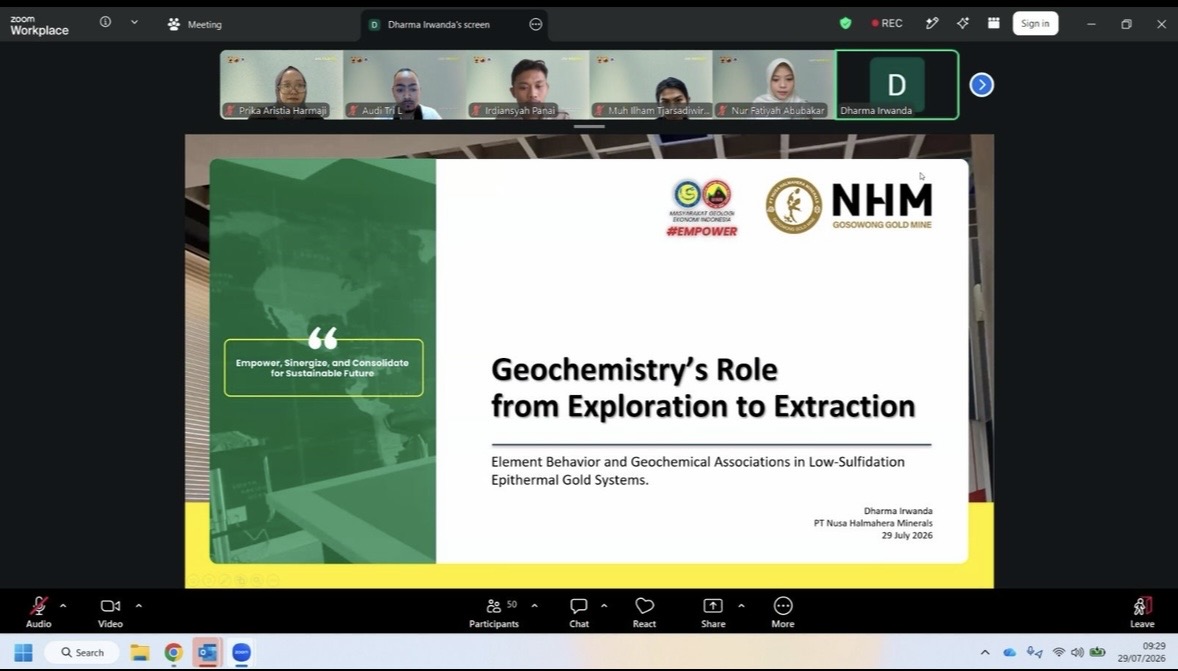This screenshot has height=671, width=1178.
Task: Select Nur Fatiyah Abubakar's video thumbnail
Action: click(775, 85)
